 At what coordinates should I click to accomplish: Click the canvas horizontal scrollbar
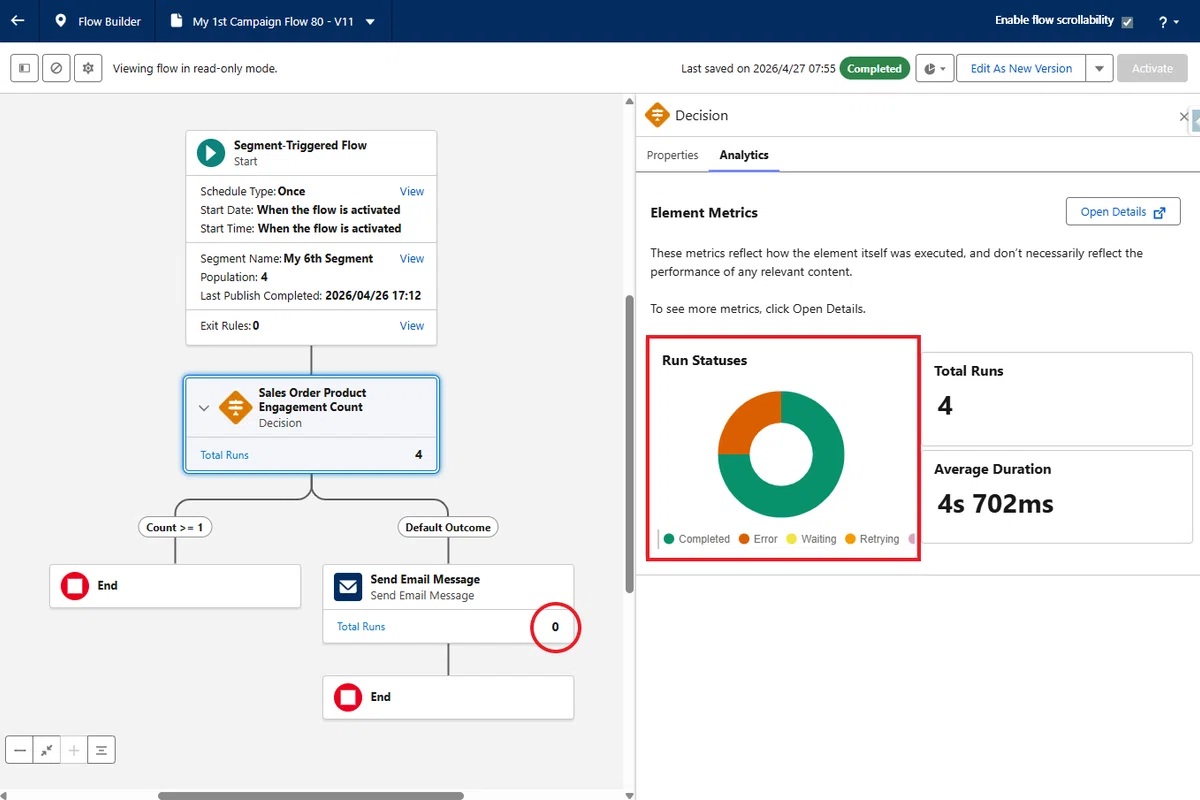(x=310, y=796)
